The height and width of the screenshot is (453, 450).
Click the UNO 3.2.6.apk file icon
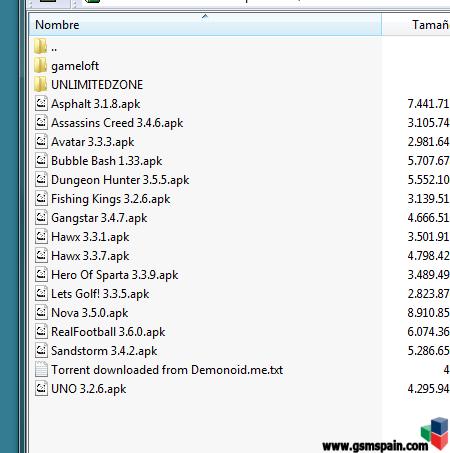click(41, 388)
